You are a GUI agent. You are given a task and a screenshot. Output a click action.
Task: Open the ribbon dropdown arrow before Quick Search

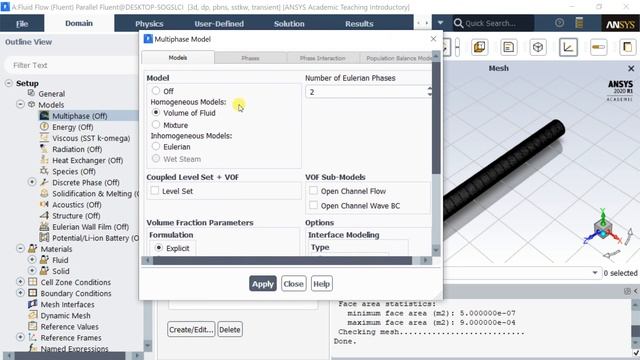[440, 23]
